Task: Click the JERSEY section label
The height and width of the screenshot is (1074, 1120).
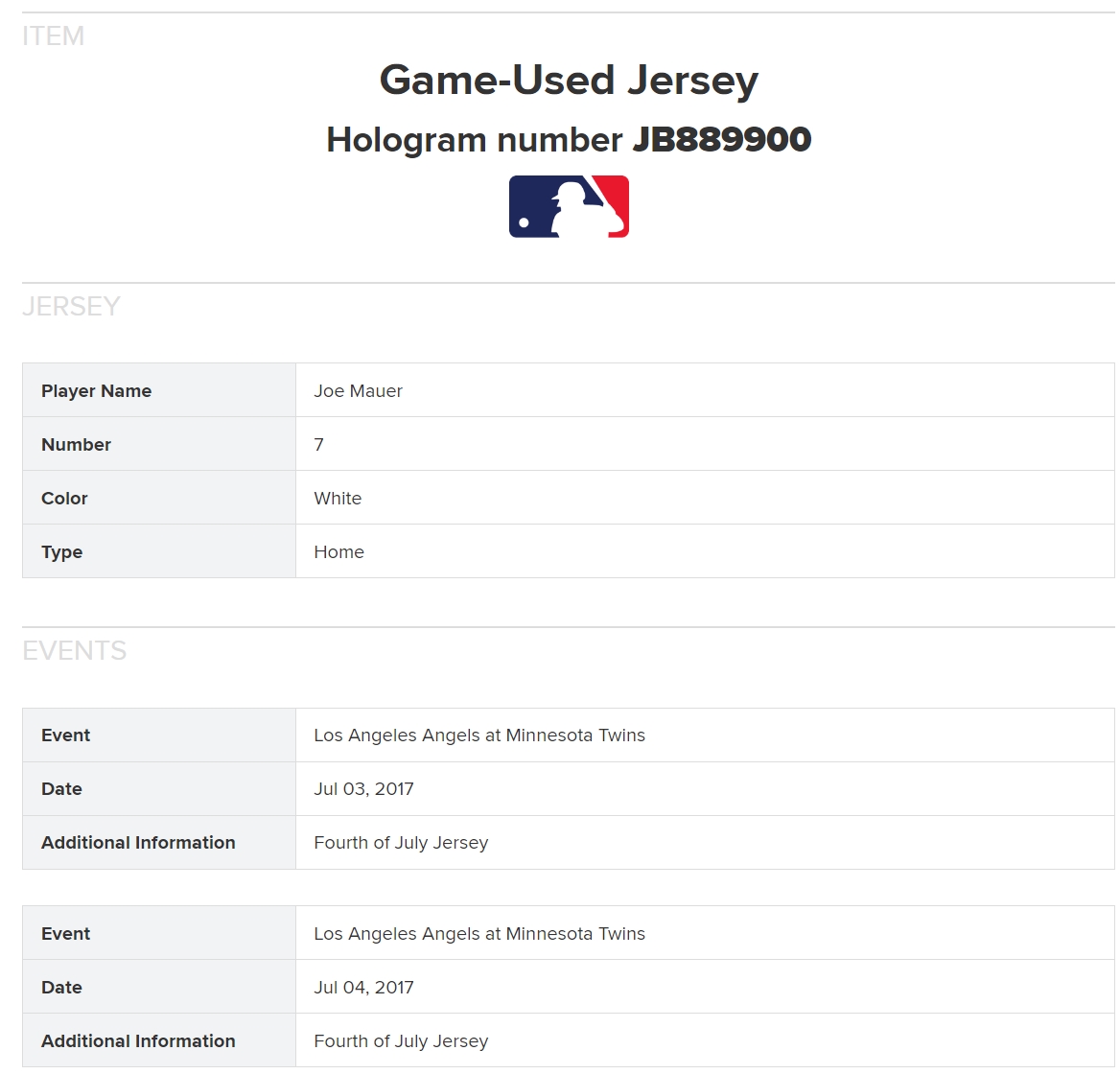Action: [x=71, y=306]
